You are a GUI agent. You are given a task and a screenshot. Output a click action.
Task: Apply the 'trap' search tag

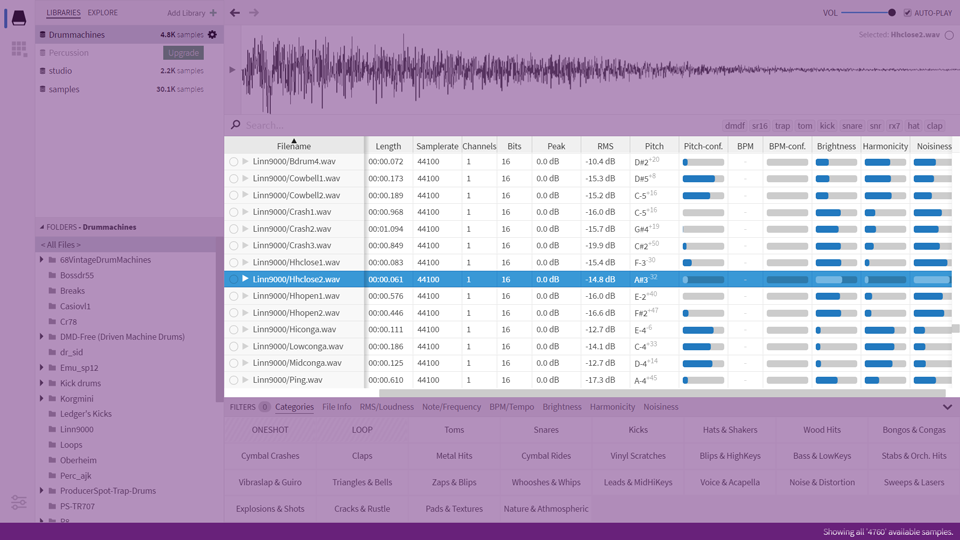(x=782, y=126)
